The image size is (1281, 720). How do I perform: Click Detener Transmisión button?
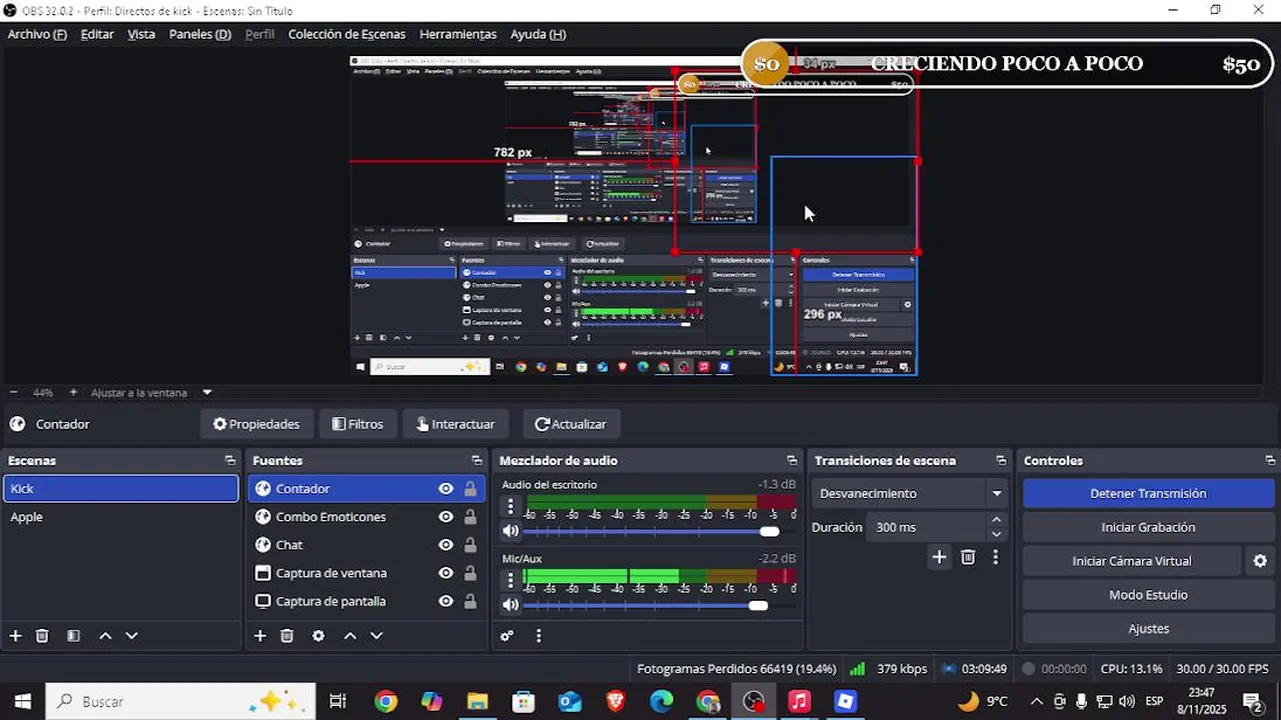point(1148,493)
